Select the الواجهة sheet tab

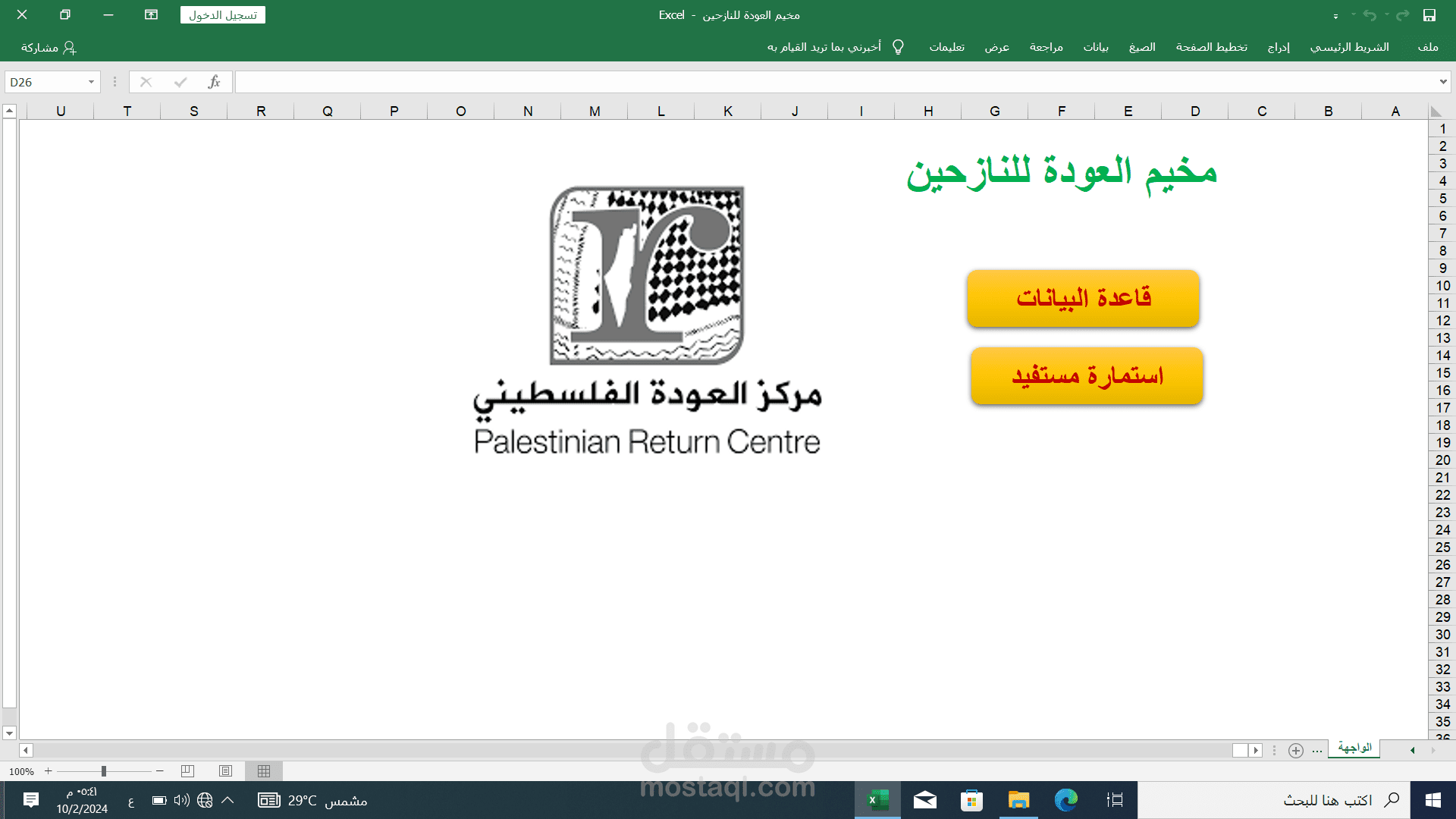[x=1354, y=748]
